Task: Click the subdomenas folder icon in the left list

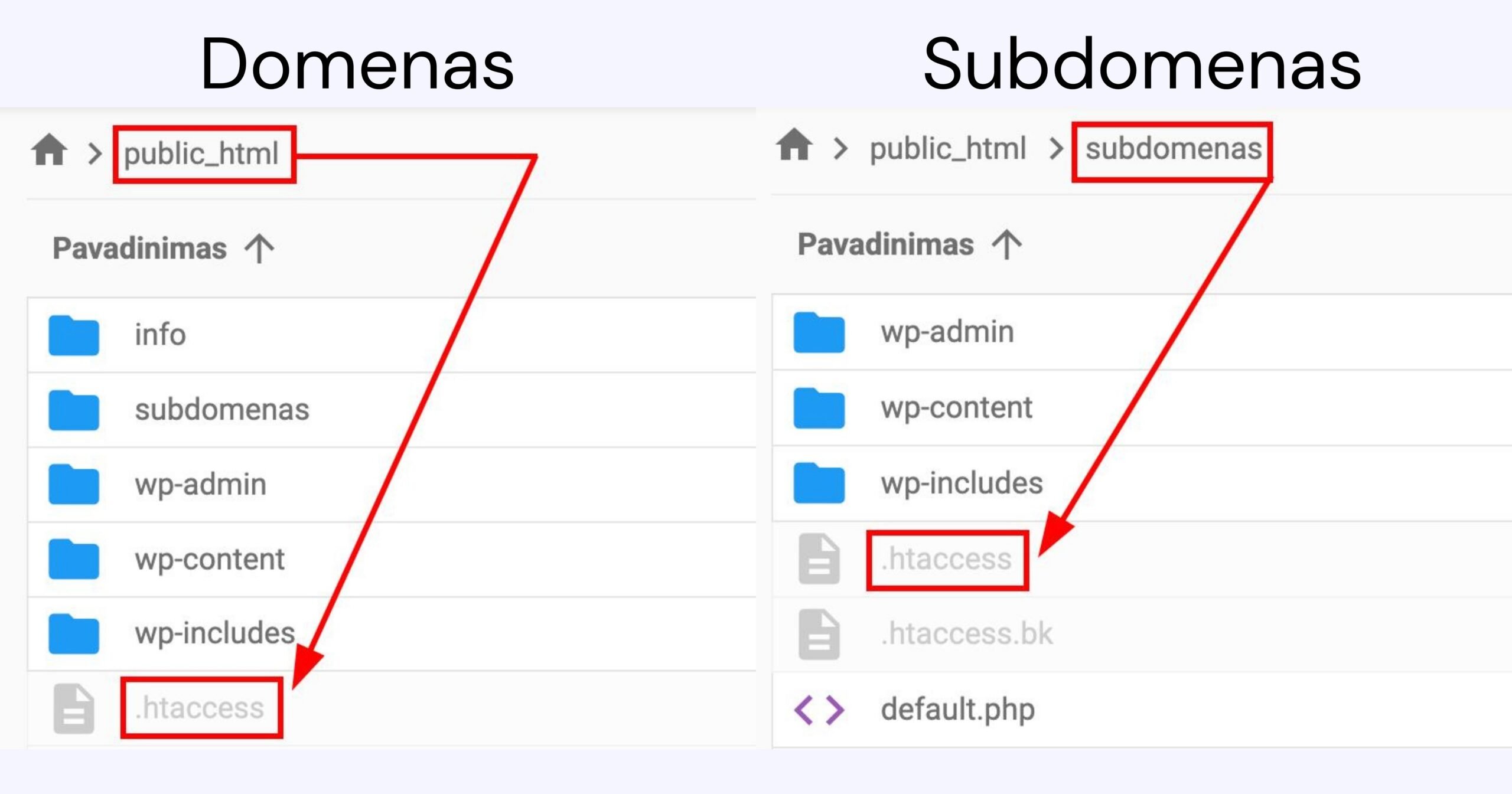Action: pyautogui.click(x=74, y=410)
